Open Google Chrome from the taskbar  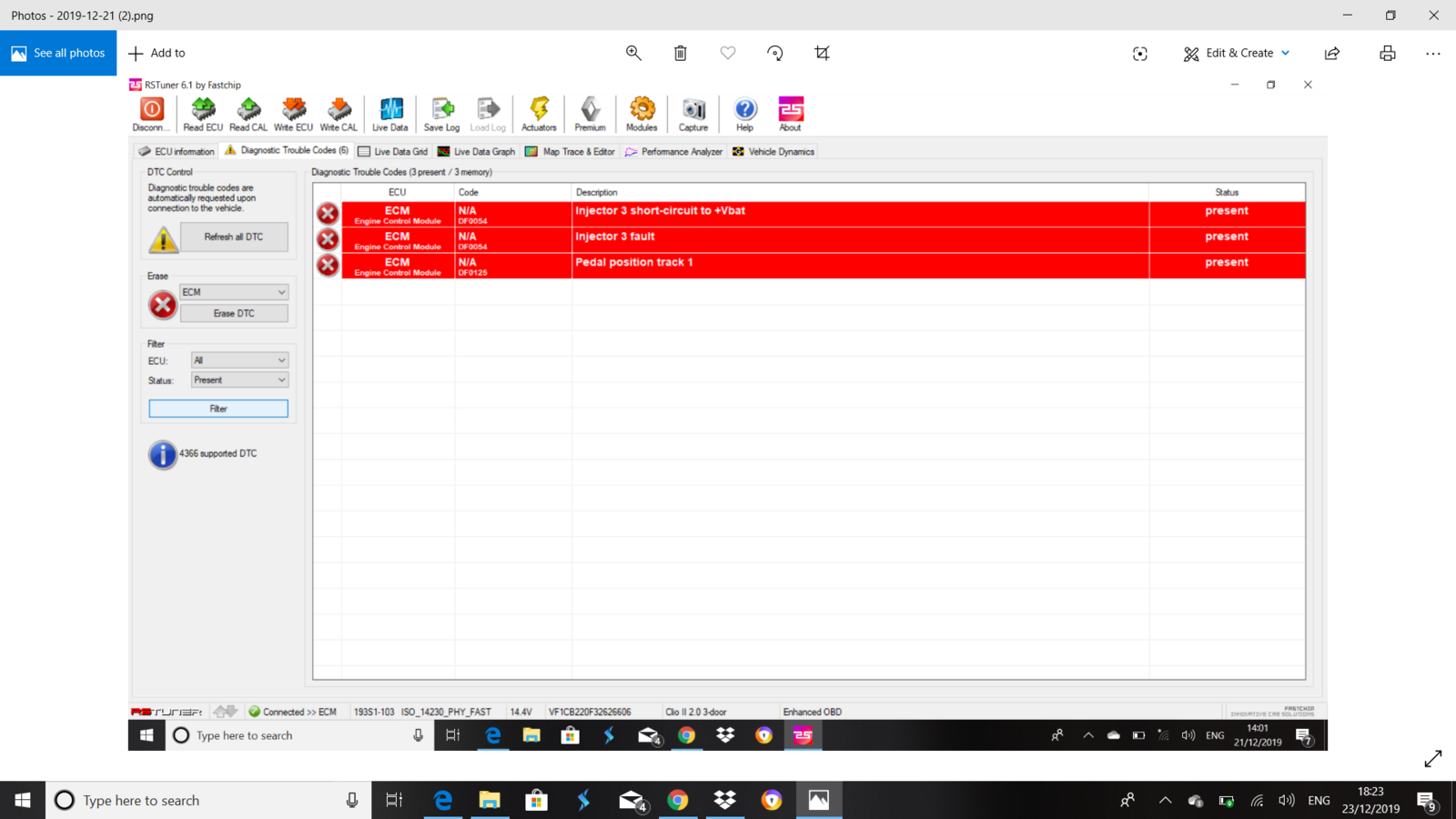[678, 800]
